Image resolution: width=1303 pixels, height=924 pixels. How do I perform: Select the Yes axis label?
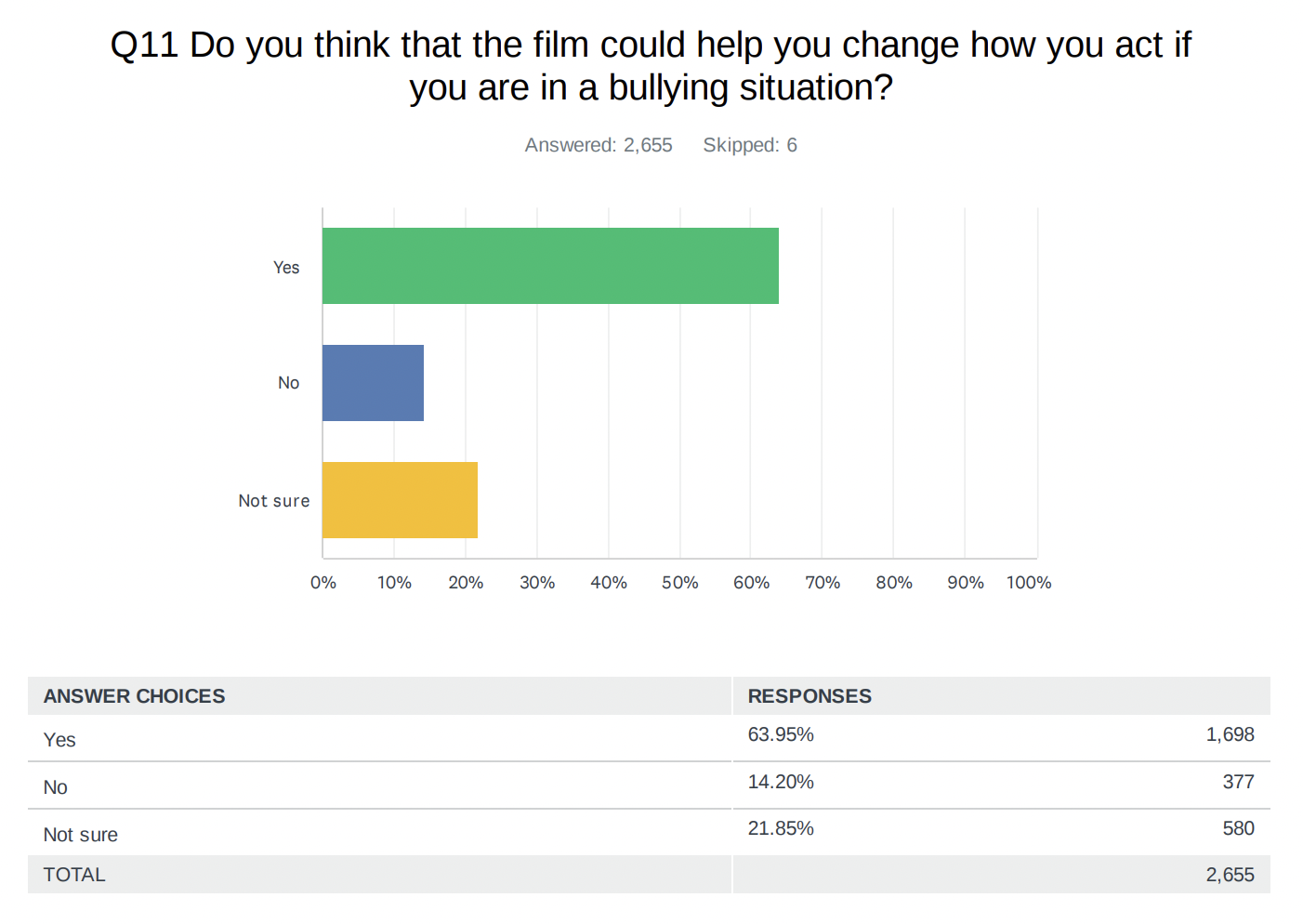click(286, 268)
